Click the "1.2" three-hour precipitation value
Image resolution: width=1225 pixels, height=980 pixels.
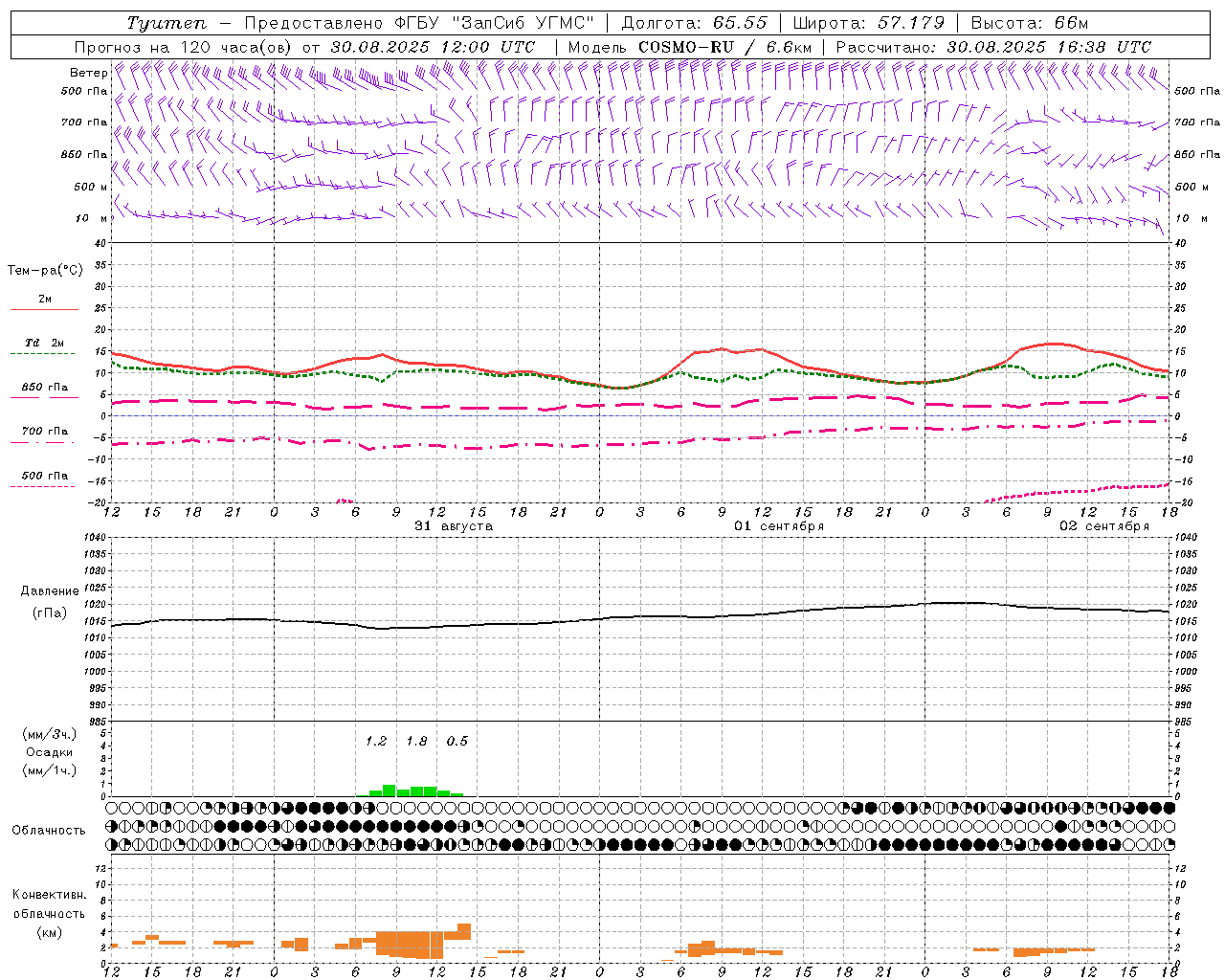click(x=376, y=742)
